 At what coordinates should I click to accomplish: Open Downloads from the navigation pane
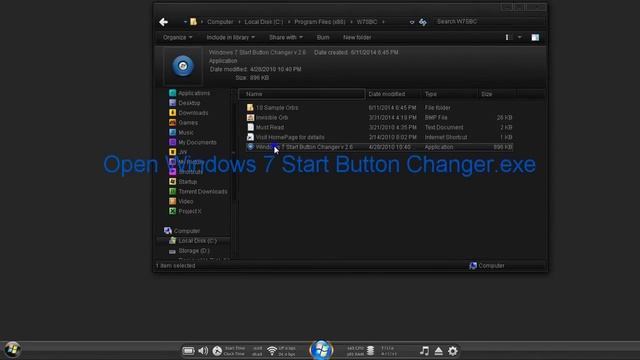(x=193, y=113)
